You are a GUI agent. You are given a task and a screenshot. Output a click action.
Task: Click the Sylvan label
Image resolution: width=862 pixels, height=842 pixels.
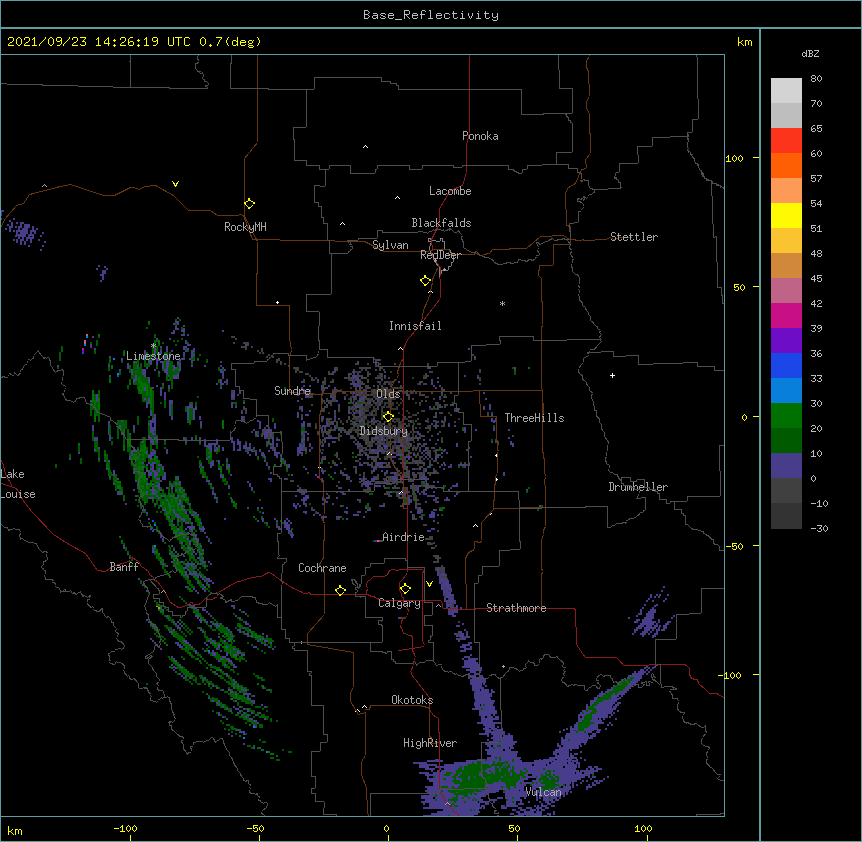(x=390, y=245)
